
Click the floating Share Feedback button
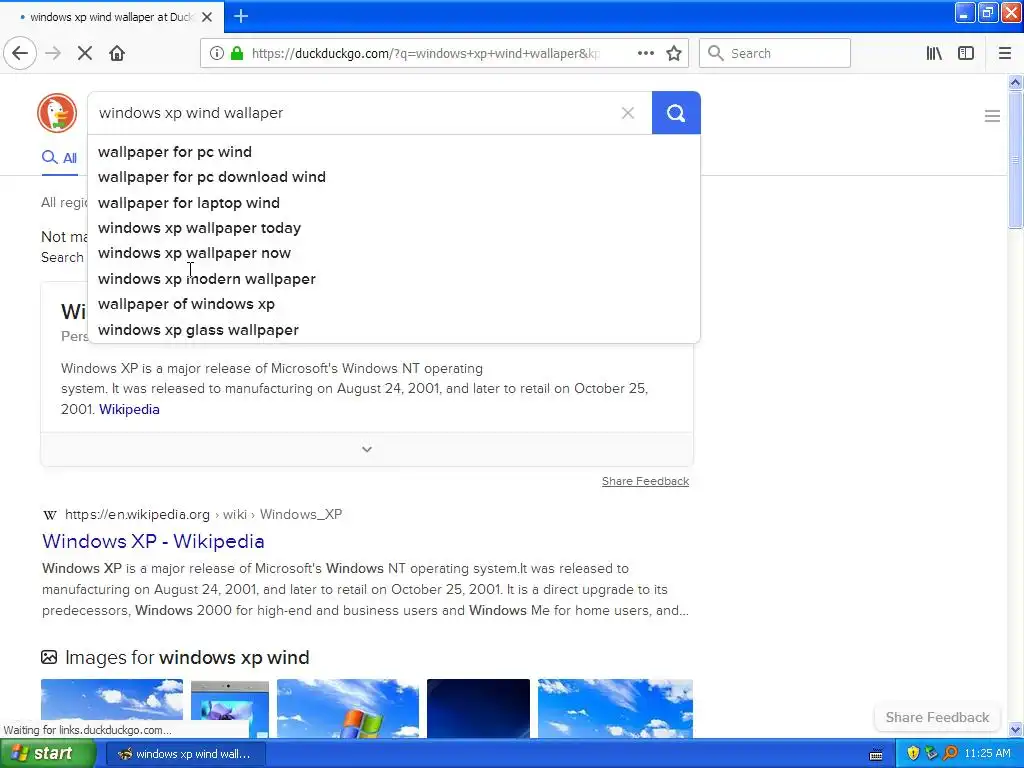tap(937, 717)
